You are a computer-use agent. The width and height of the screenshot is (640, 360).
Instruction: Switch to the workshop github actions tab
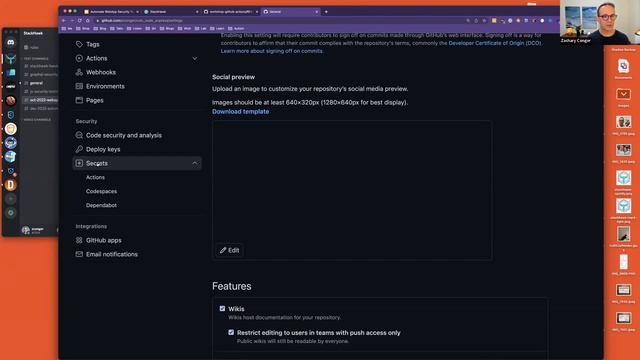coord(231,12)
